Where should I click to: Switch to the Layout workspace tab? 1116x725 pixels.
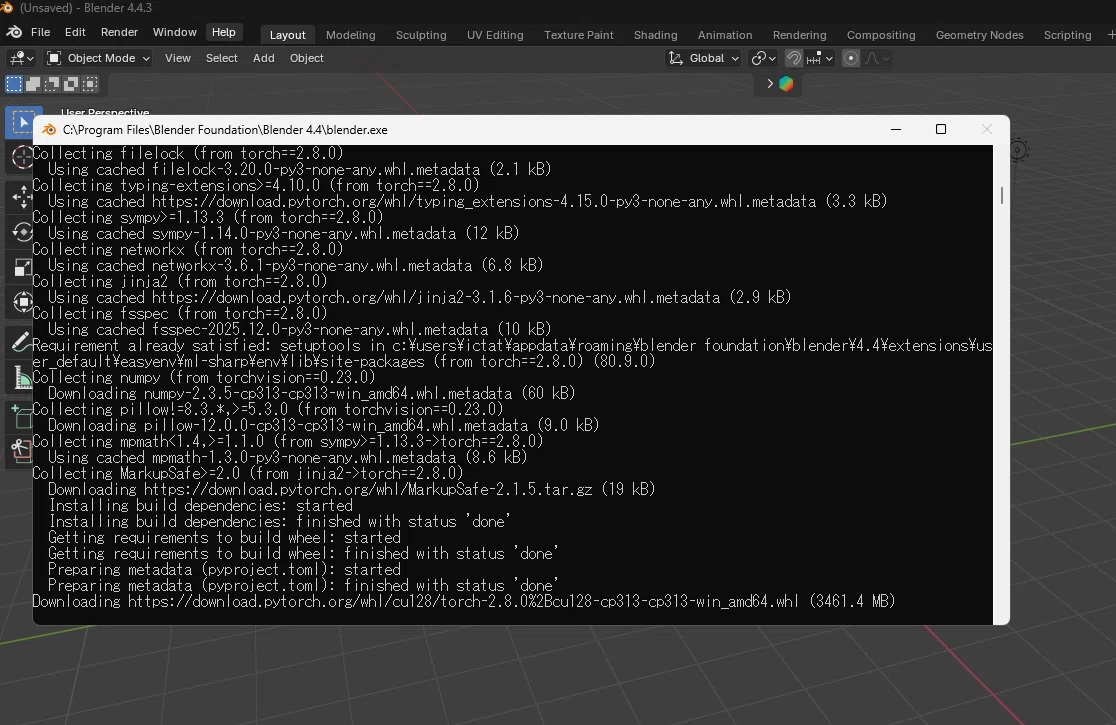click(x=288, y=35)
